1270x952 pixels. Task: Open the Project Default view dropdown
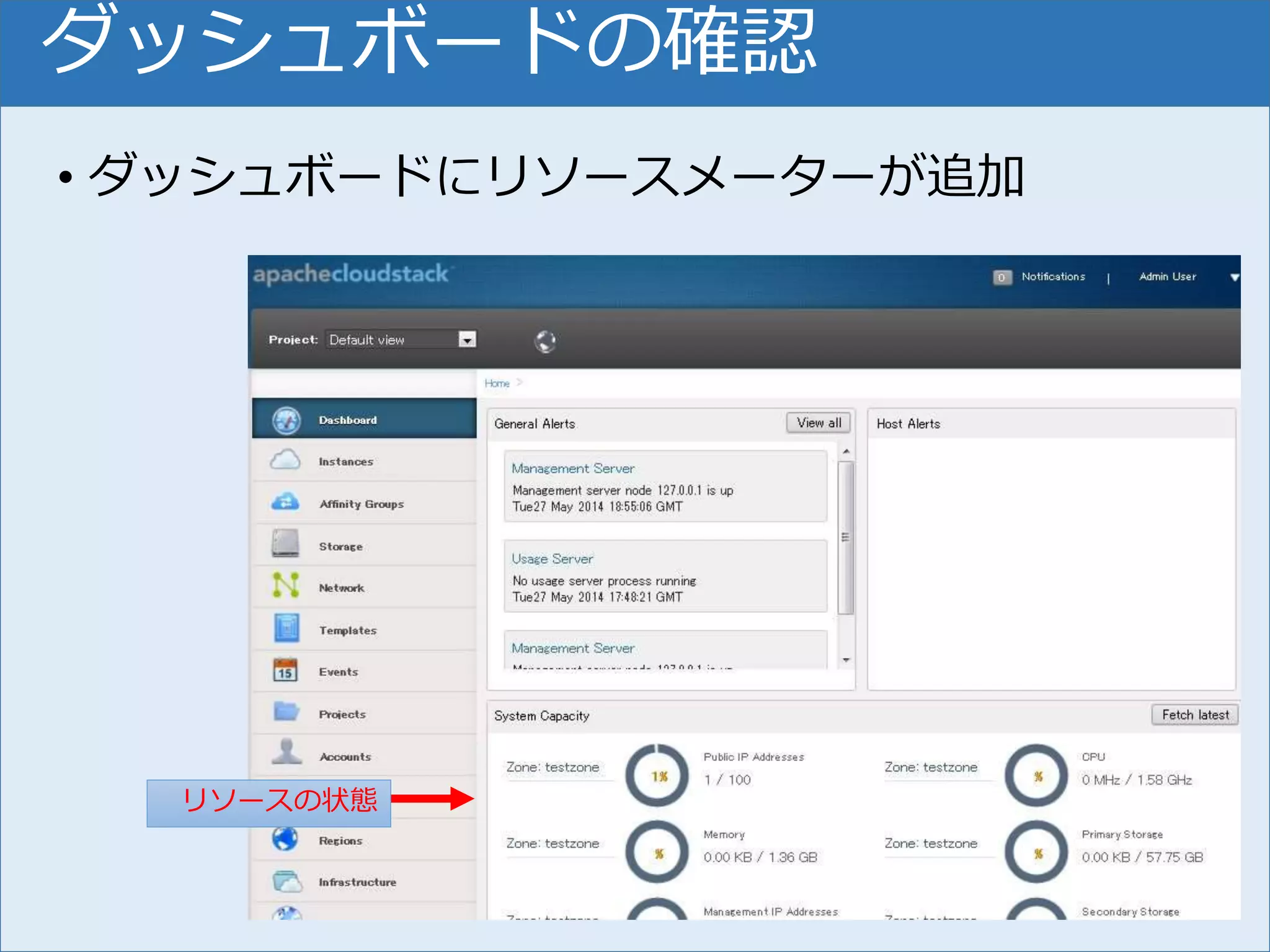click(x=401, y=340)
